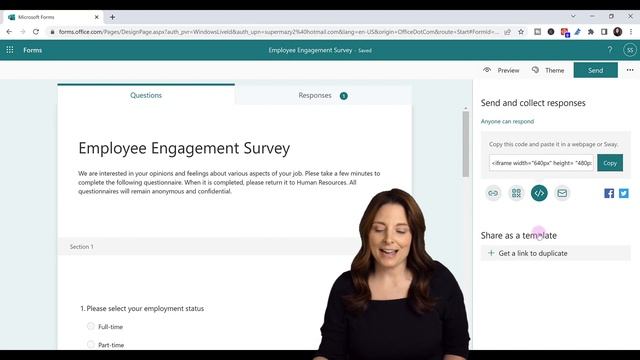
Task: Click the iframe embed code field
Action: [x=541, y=163]
